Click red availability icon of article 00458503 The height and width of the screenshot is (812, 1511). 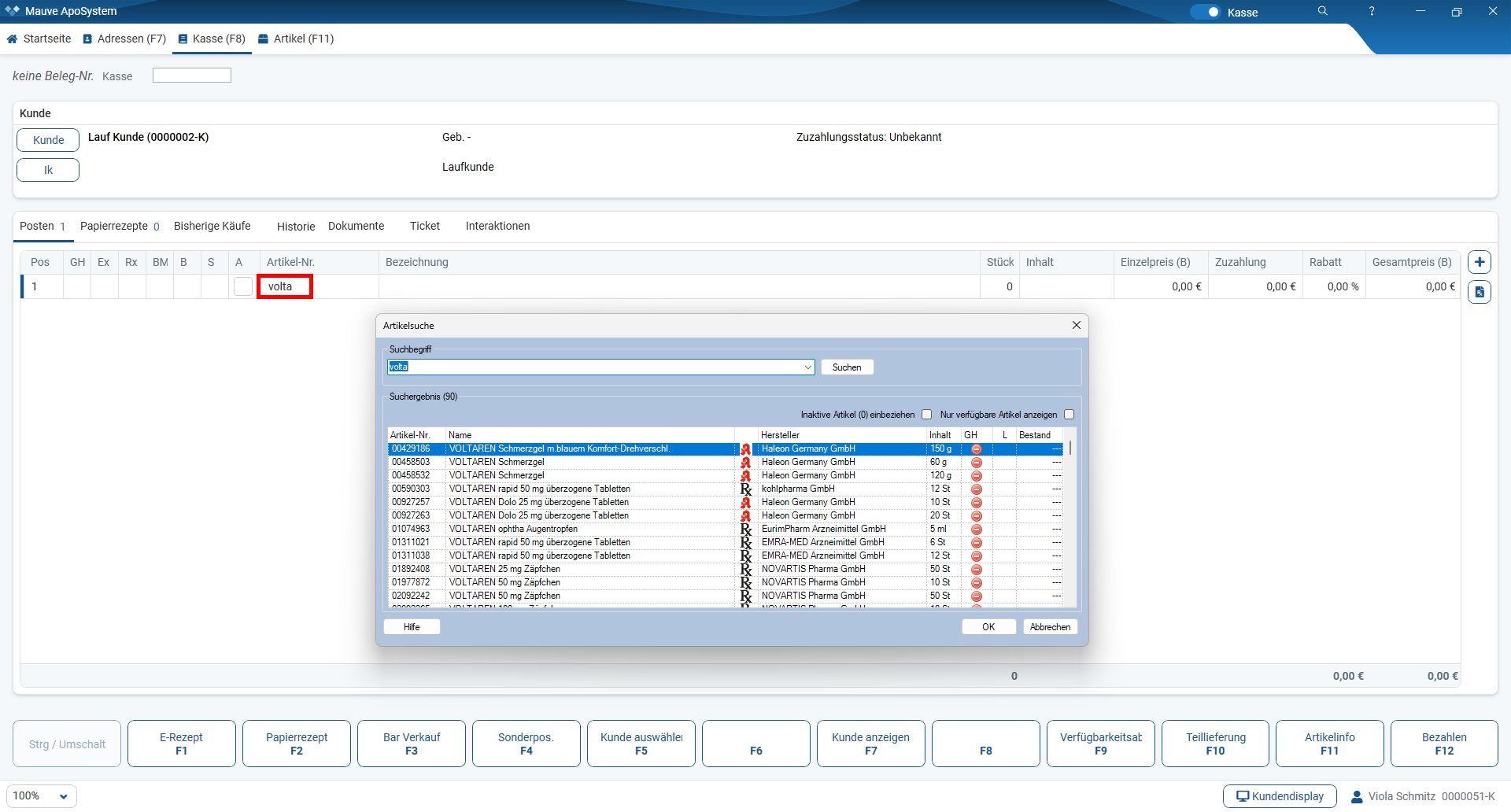tap(976, 463)
